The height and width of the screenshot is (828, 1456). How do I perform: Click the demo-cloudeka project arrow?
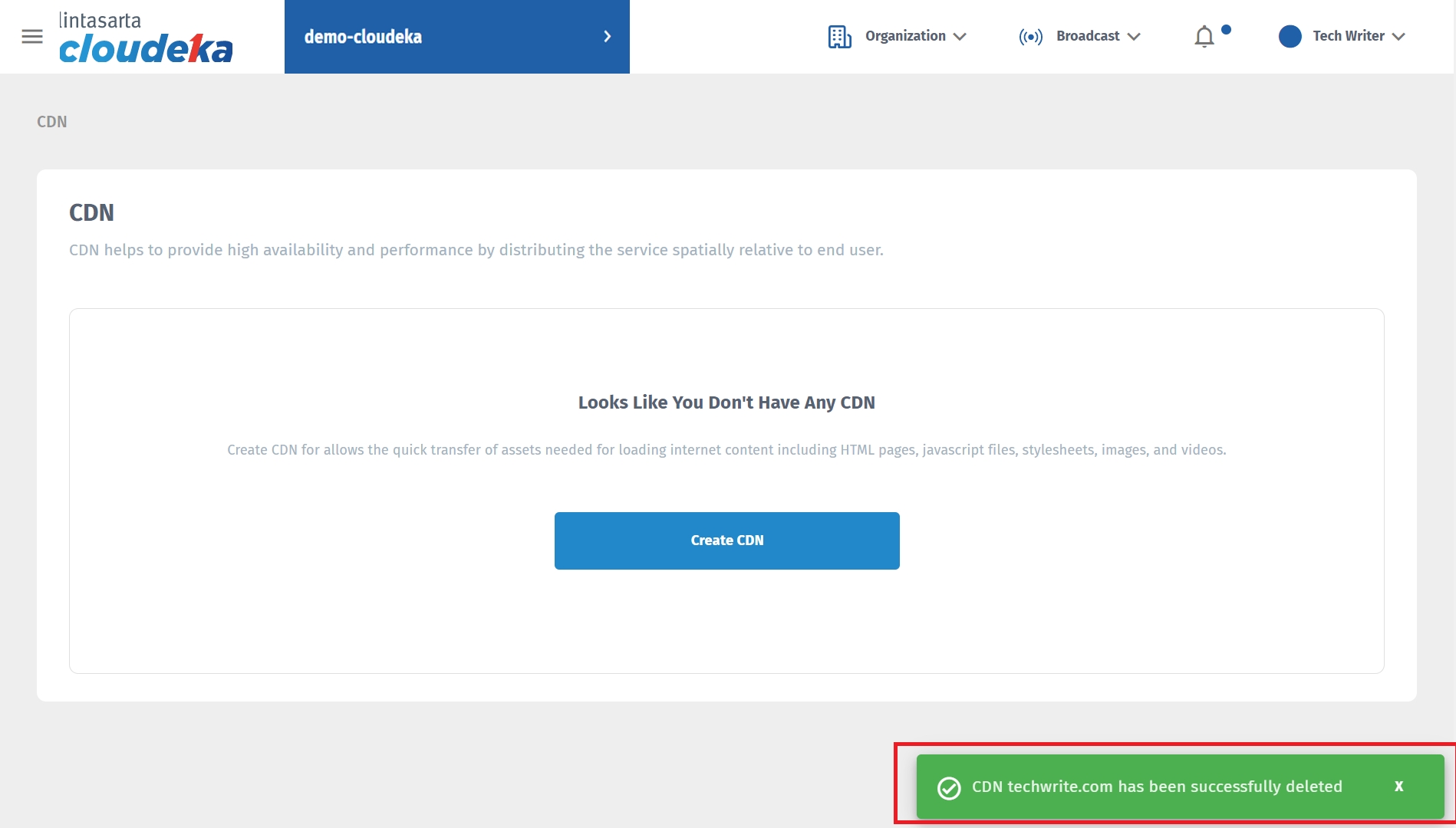point(607,37)
